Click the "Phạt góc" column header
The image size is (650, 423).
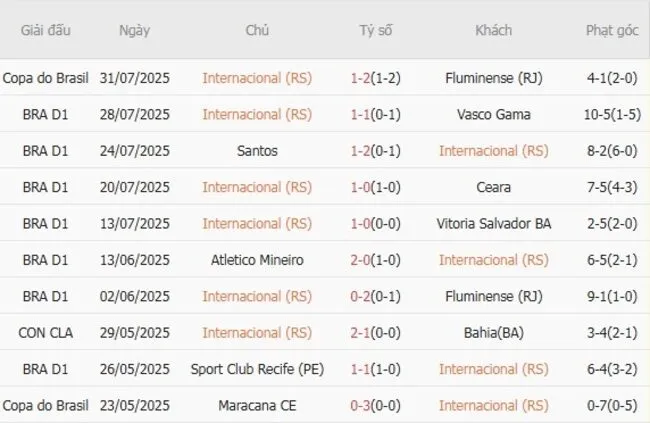pos(612,30)
